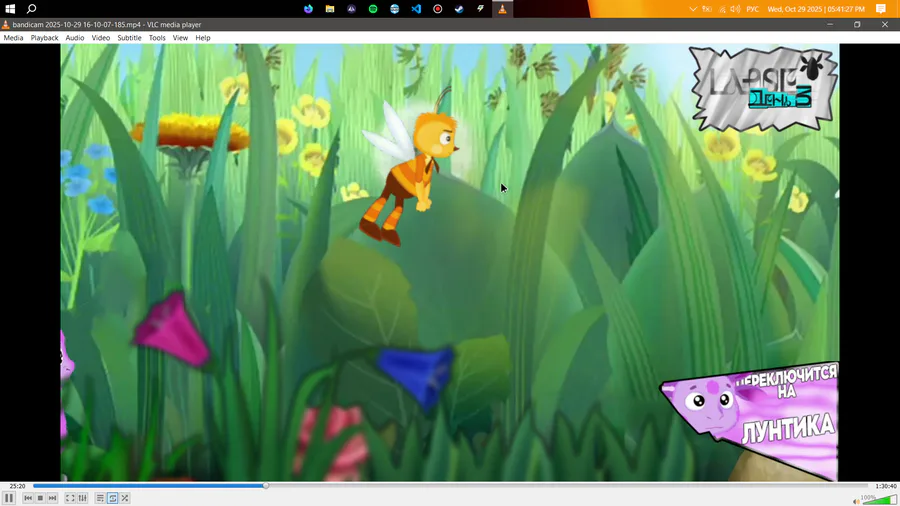
Task: Switch to VLC via its taskbar icon
Action: pos(502,9)
